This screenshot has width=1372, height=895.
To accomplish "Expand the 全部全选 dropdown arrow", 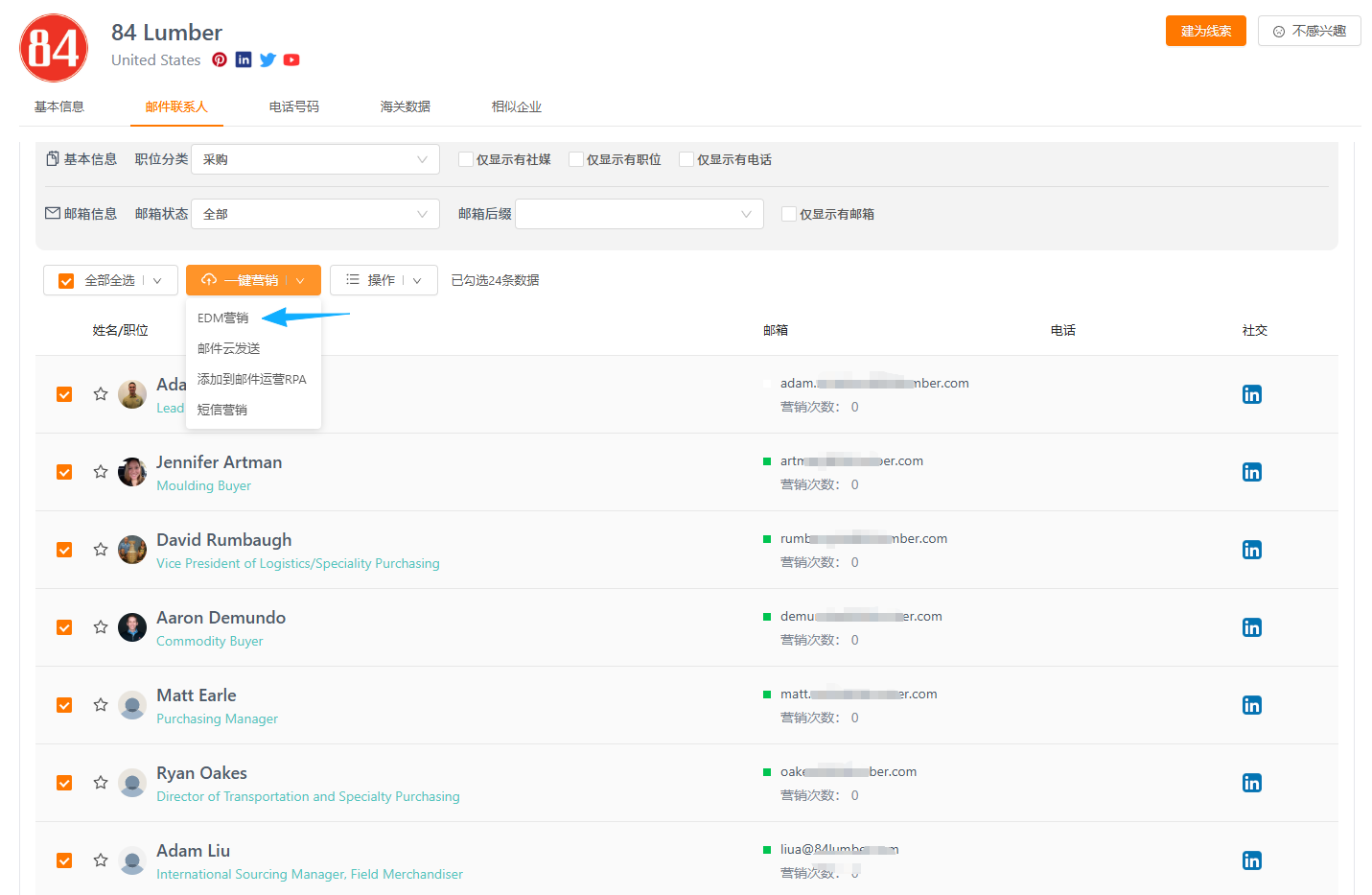I will [x=157, y=281].
